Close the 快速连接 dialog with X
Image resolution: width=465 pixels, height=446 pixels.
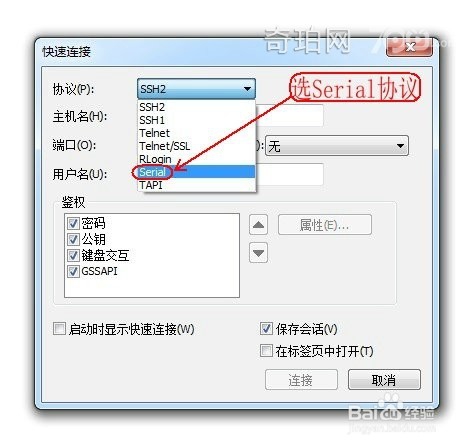410,47
